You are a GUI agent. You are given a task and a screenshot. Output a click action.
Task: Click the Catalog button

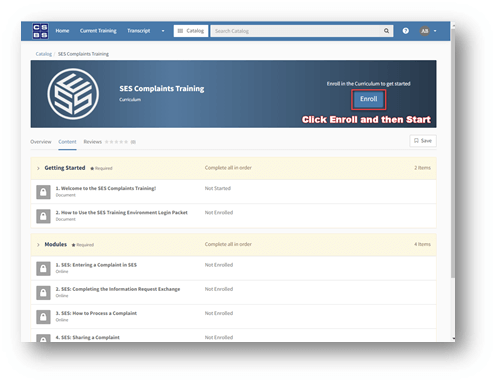(x=191, y=31)
